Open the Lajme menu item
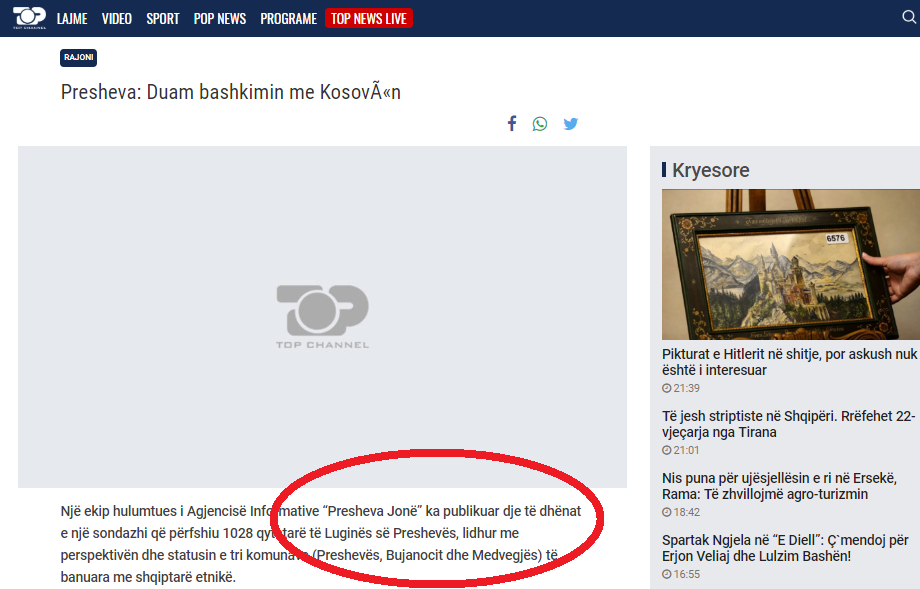 [x=72, y=19]
